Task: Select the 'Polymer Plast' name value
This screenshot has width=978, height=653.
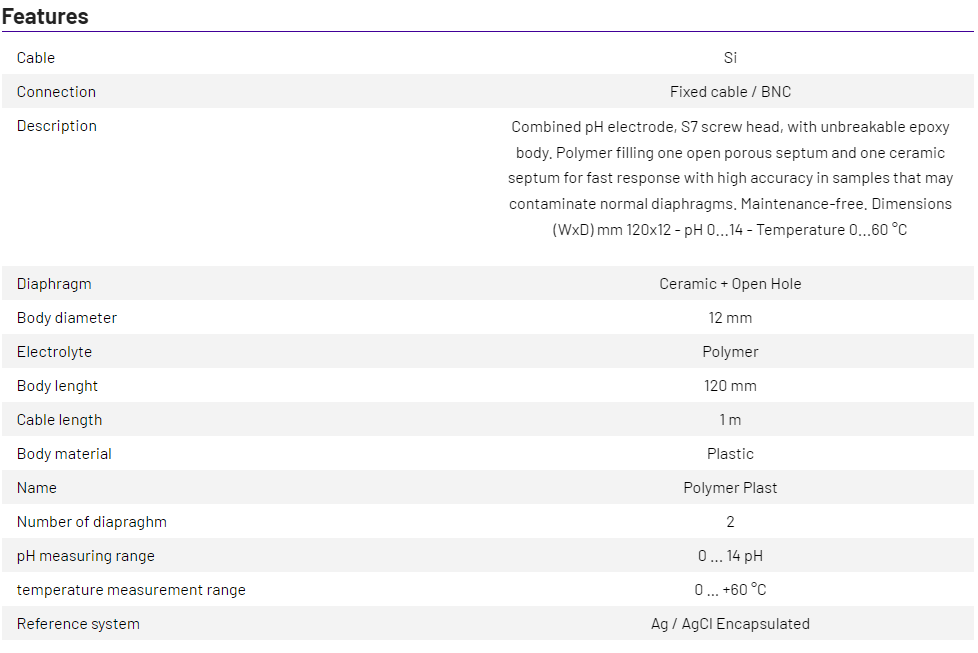Action: pos(730,488)
